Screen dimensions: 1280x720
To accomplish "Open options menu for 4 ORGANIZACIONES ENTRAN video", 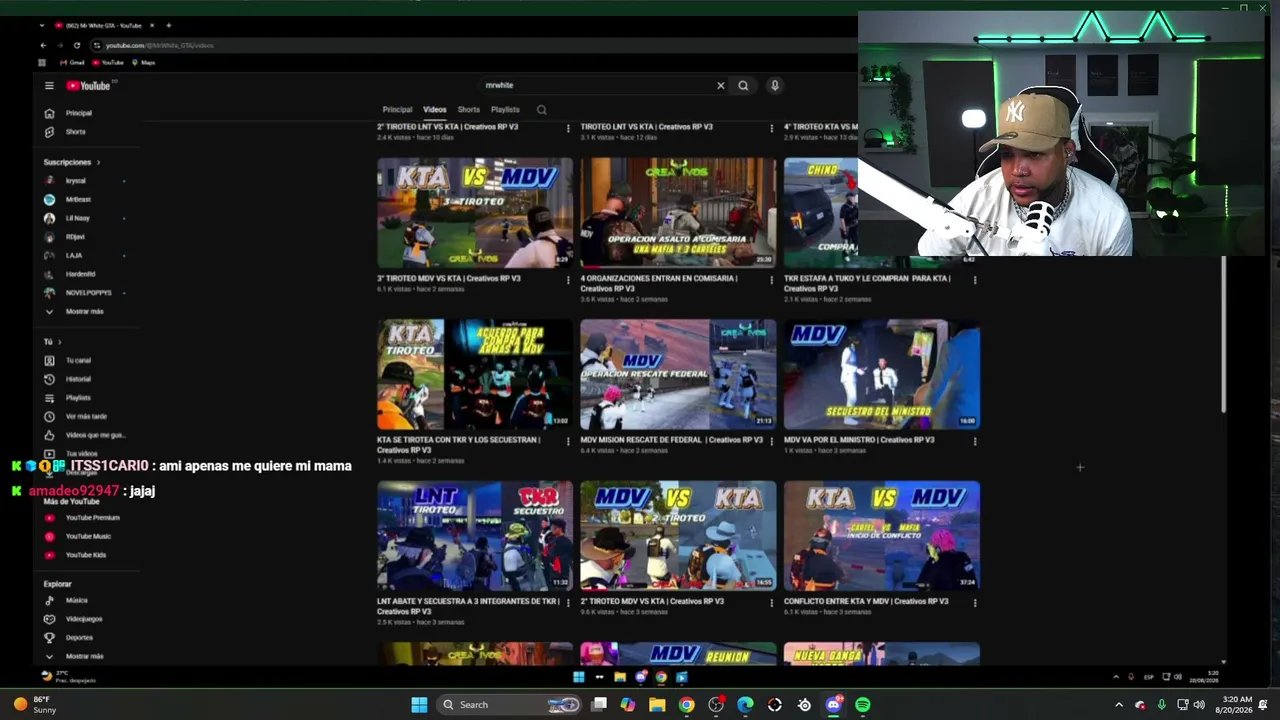I will tap(771, 279).
